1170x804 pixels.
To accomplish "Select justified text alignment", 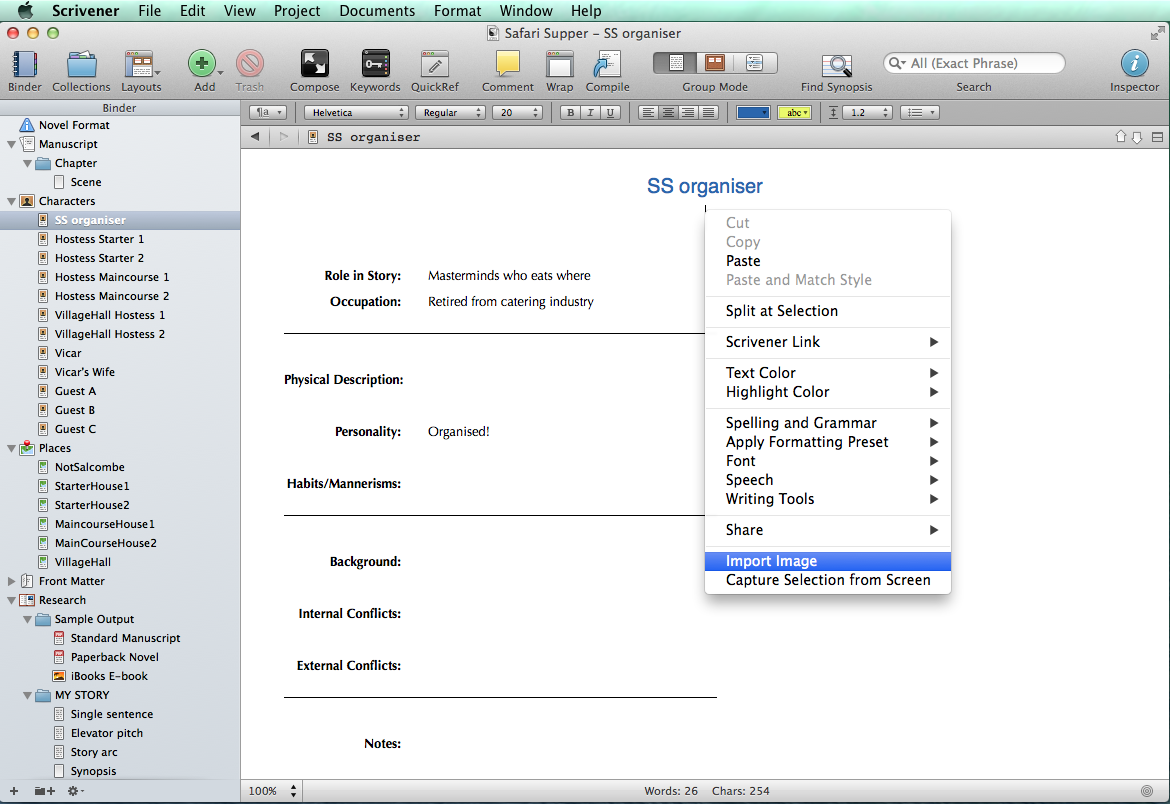I will coord(709,113).
